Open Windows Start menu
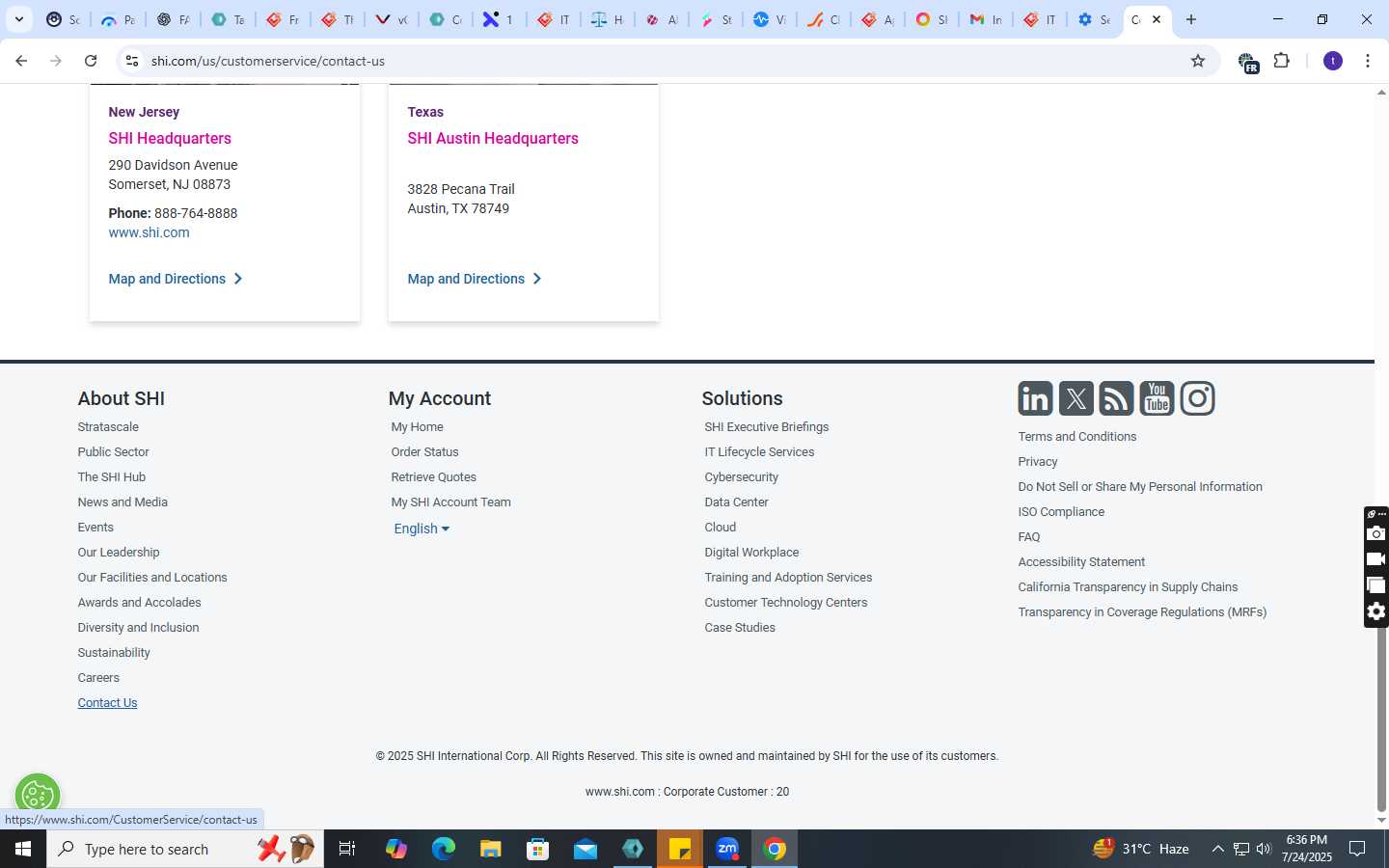 pos(23,849)
